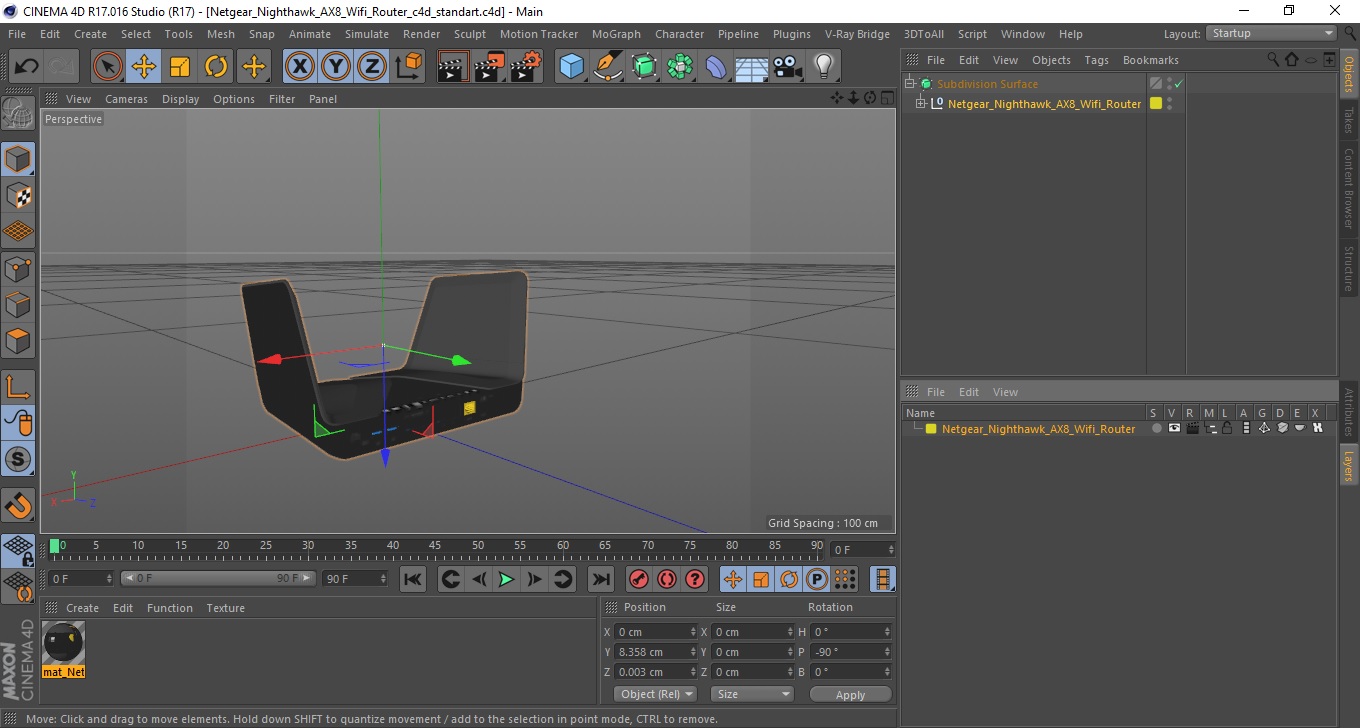
Task: Open Objects panel Bookmarks menu
Action: (x=1150, y=60)
